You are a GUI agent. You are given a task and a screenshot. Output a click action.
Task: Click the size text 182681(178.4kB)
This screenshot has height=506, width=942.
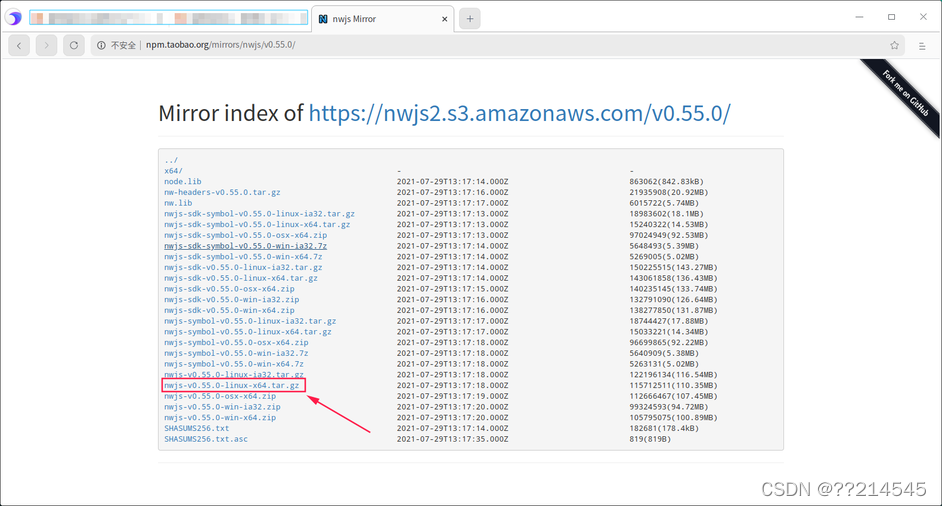[664, 428]
